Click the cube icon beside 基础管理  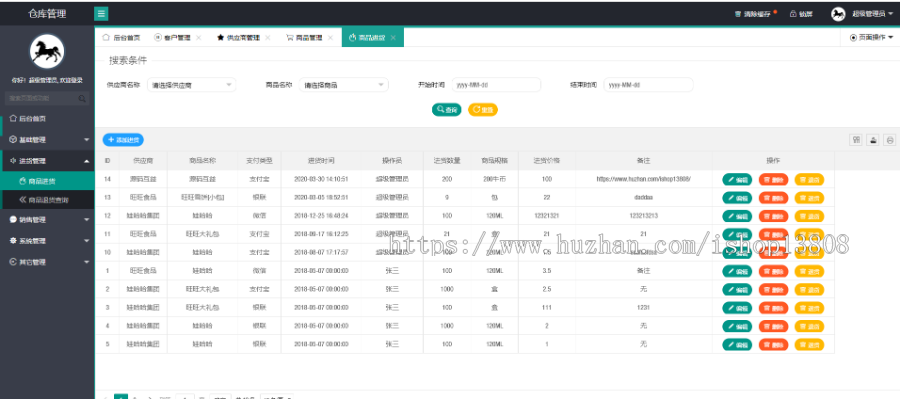click(x=13, y=140)
